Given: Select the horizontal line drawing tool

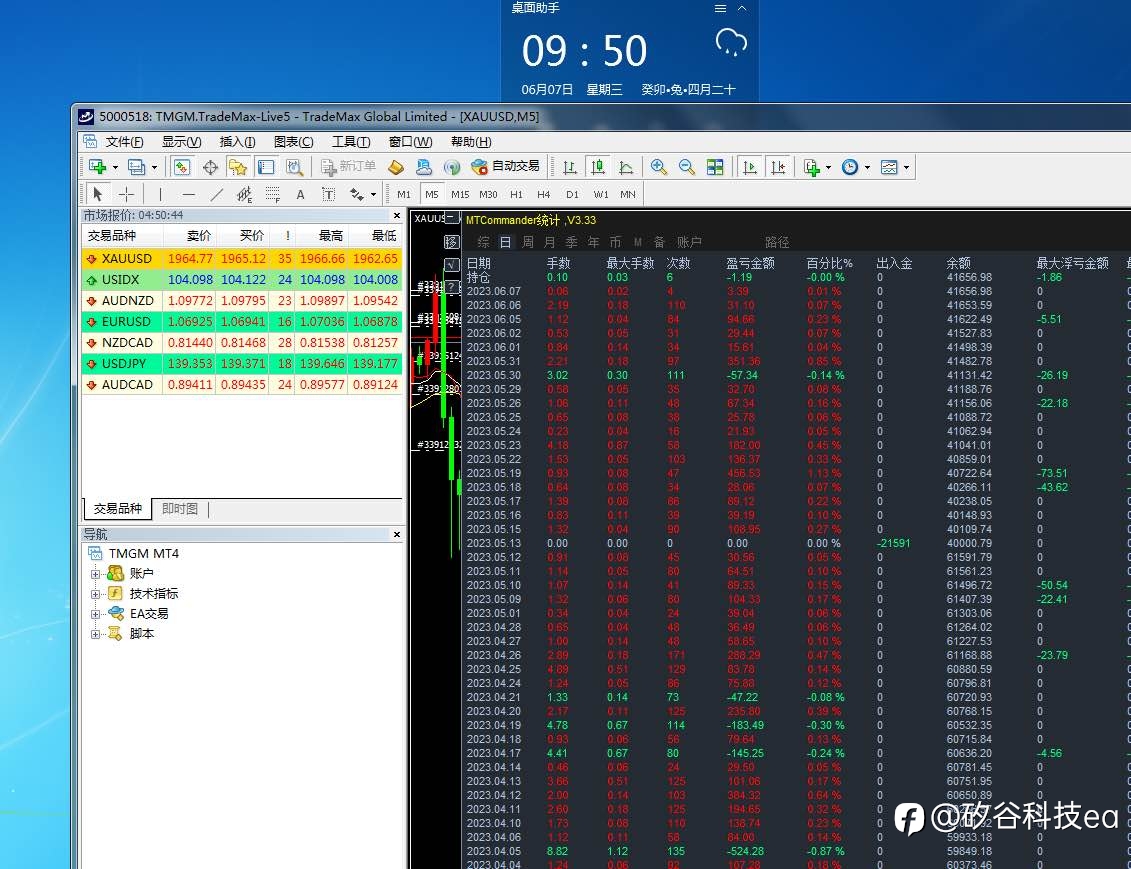Looking at the screenshot, I should point(188,194).
